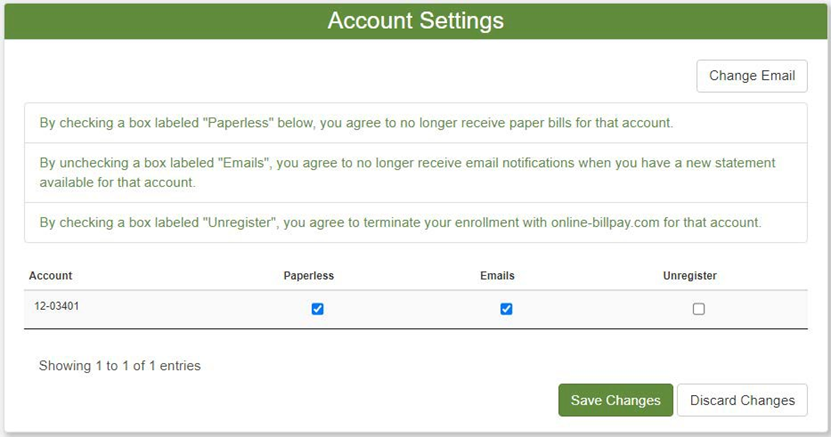
Task: Click the "Showing 1 to 1 of 1 entries" text
Action: 120,366
